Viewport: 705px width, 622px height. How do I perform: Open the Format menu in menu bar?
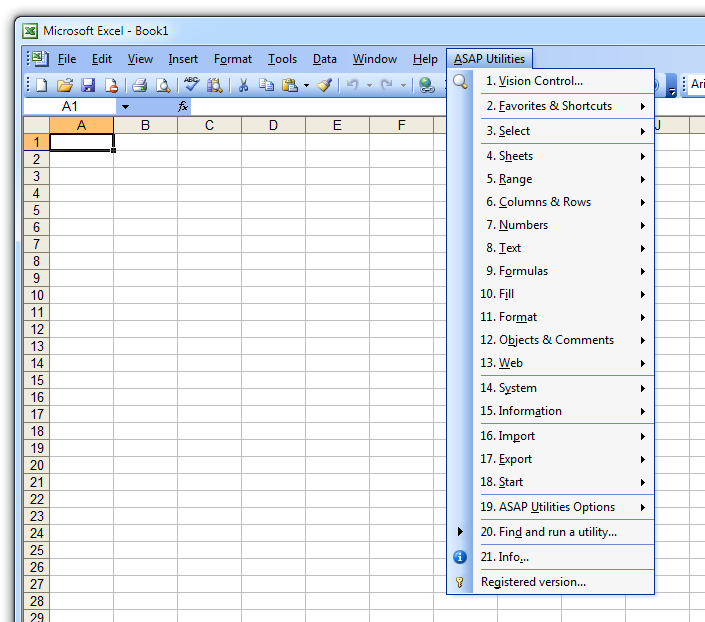coord(232,59)
